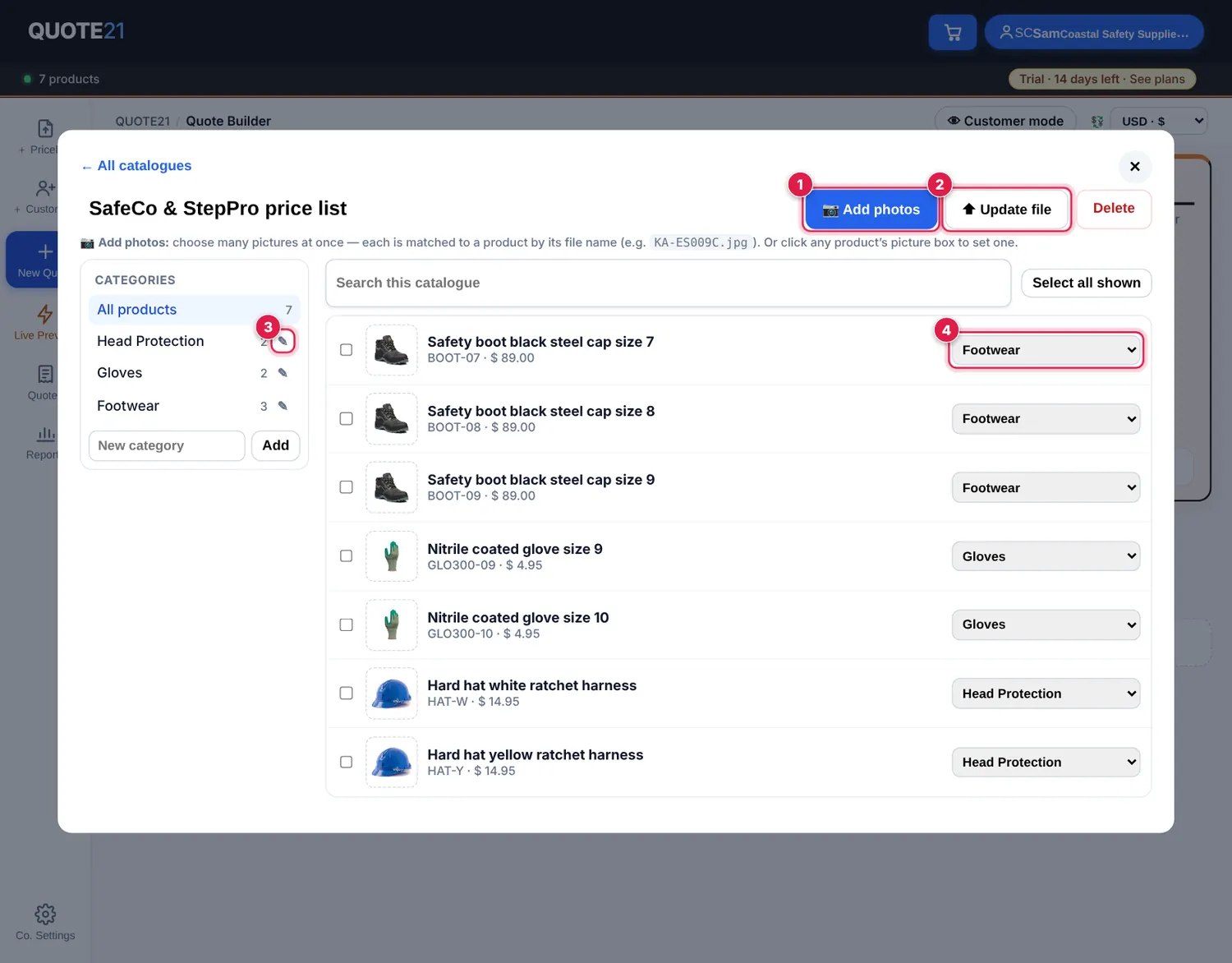
Task: Click the add Customer sidebar icon
Action: (45, 188)
